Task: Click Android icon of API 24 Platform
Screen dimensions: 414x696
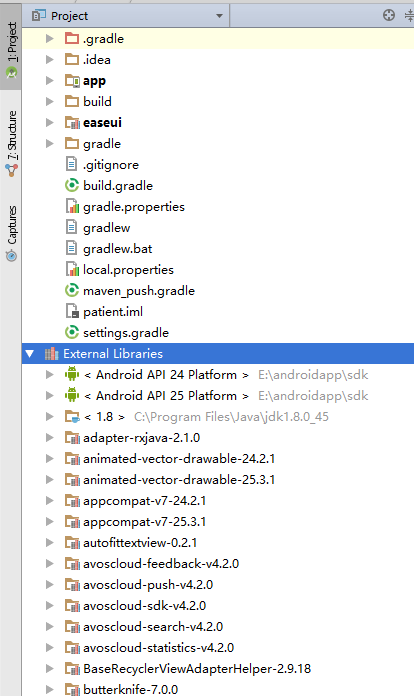Action: pos(72,374)
